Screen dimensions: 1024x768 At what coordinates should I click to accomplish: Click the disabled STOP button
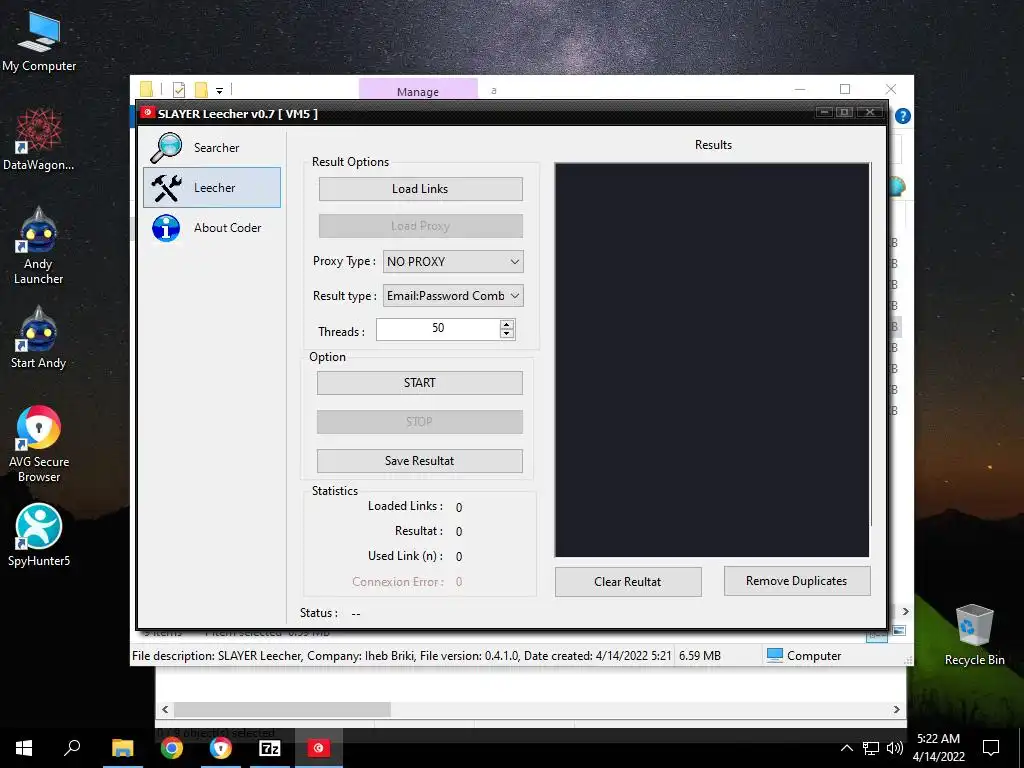tap(420, 422)
